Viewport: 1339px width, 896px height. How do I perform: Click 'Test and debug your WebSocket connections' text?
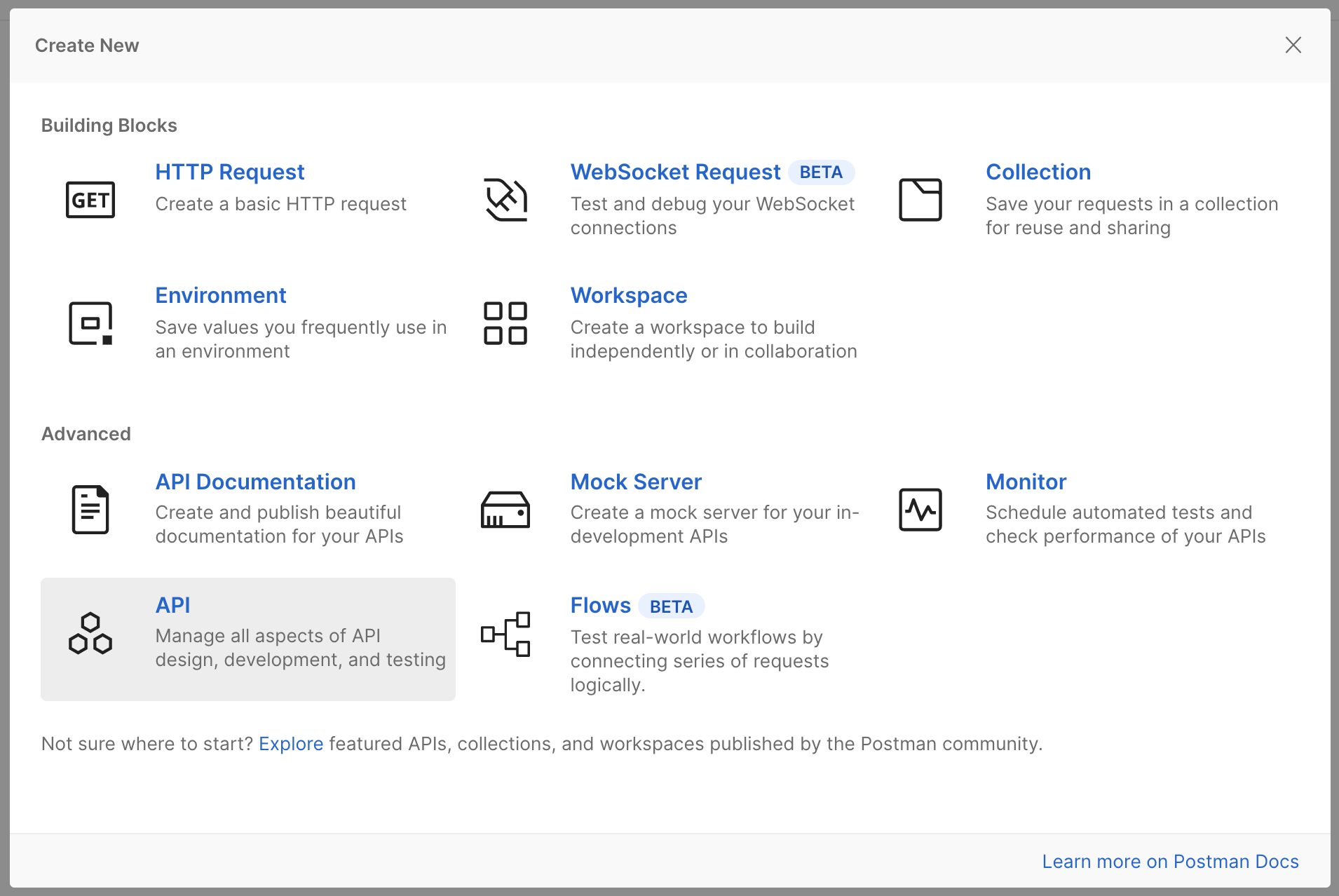712,216
